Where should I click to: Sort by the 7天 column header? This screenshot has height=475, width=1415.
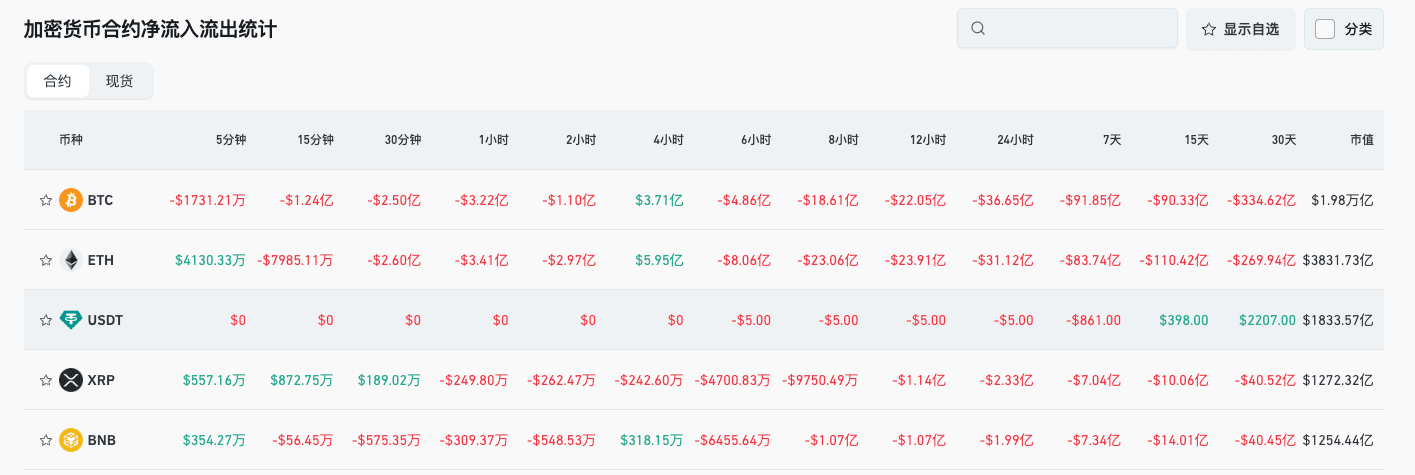pyautogui.click(x=1112, y=140)
